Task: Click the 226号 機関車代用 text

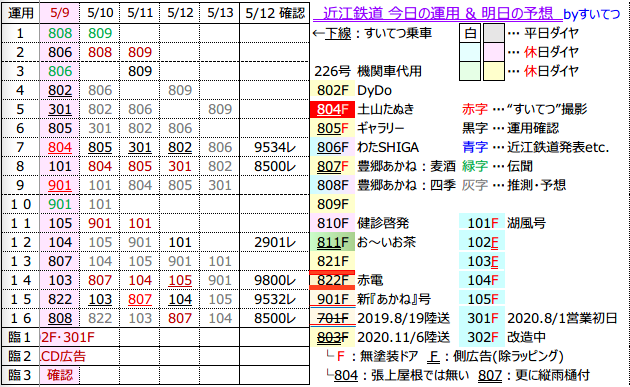Action: click(368, 71)
